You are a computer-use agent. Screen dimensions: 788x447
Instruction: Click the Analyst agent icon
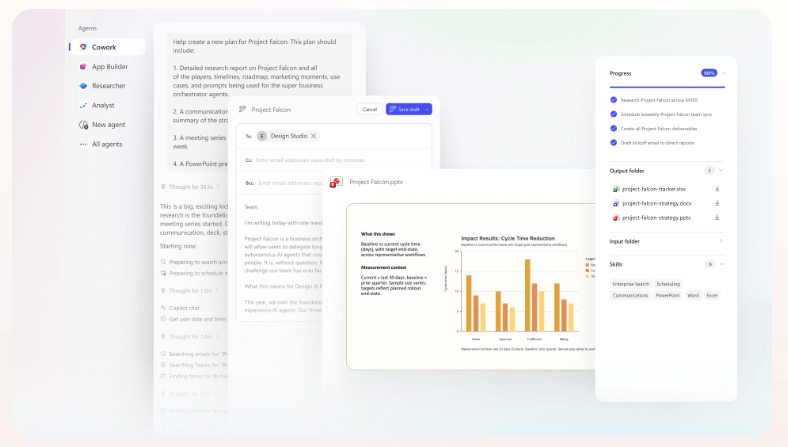(x=83, y=105)
